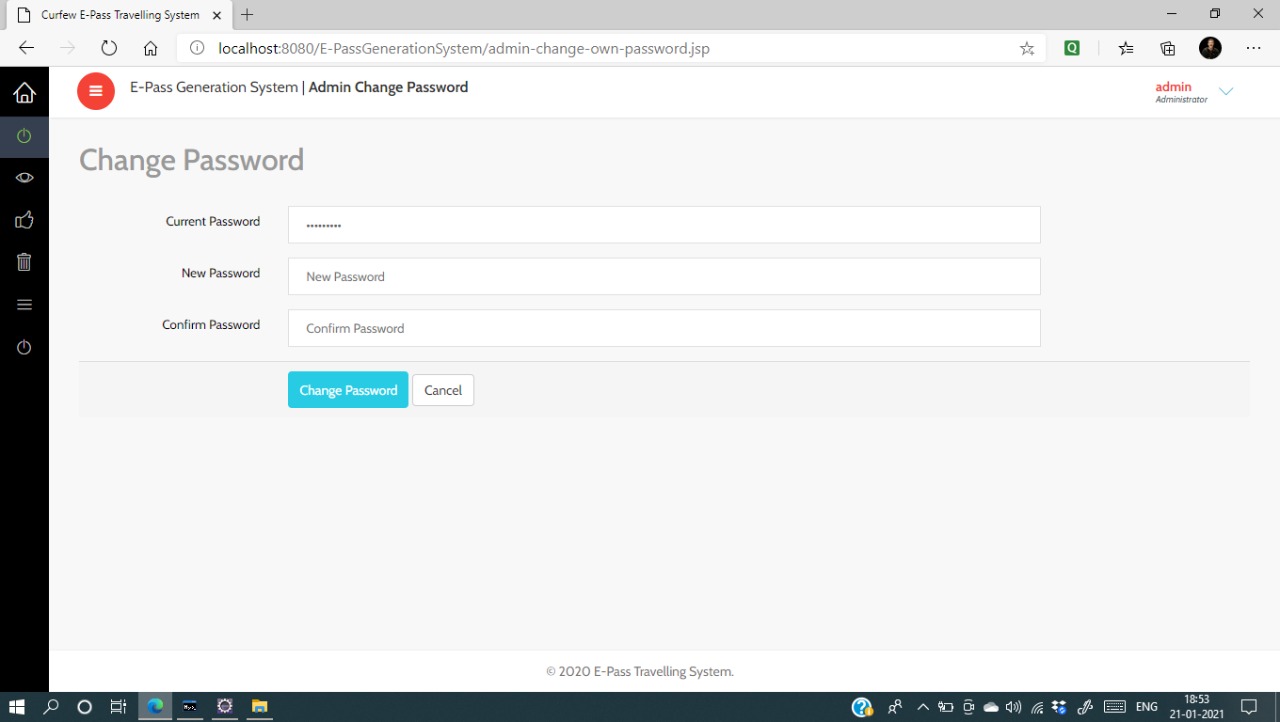This screenshot has height=722, width=1280.
Task: Open a new browser tab
Action: [x=247, y=15]
